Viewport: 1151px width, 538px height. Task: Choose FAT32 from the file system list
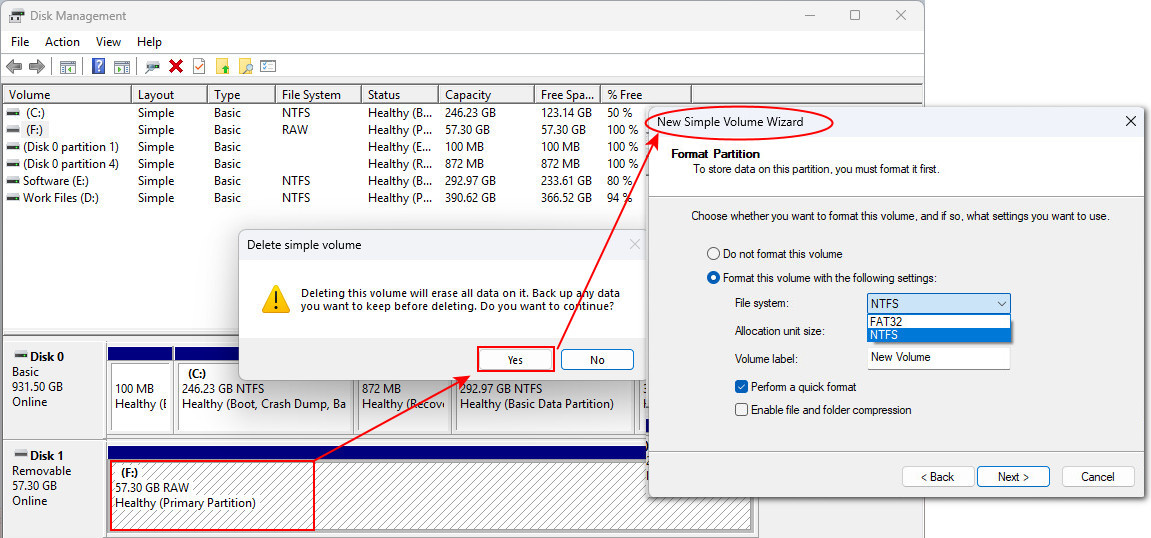938,321
